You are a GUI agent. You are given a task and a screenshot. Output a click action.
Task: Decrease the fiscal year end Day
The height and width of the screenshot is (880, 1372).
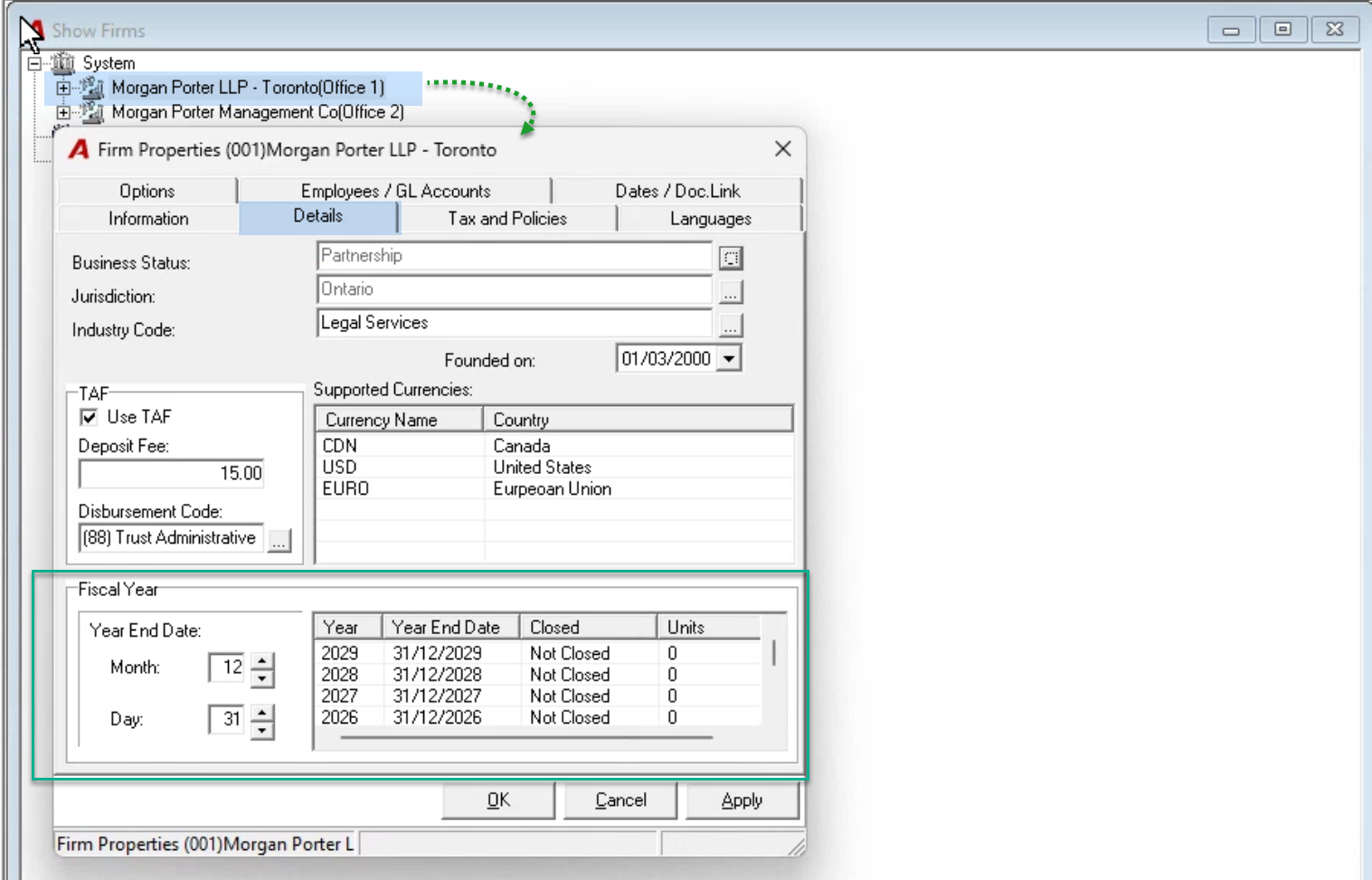pyautogui.click(x=262, y=730)
